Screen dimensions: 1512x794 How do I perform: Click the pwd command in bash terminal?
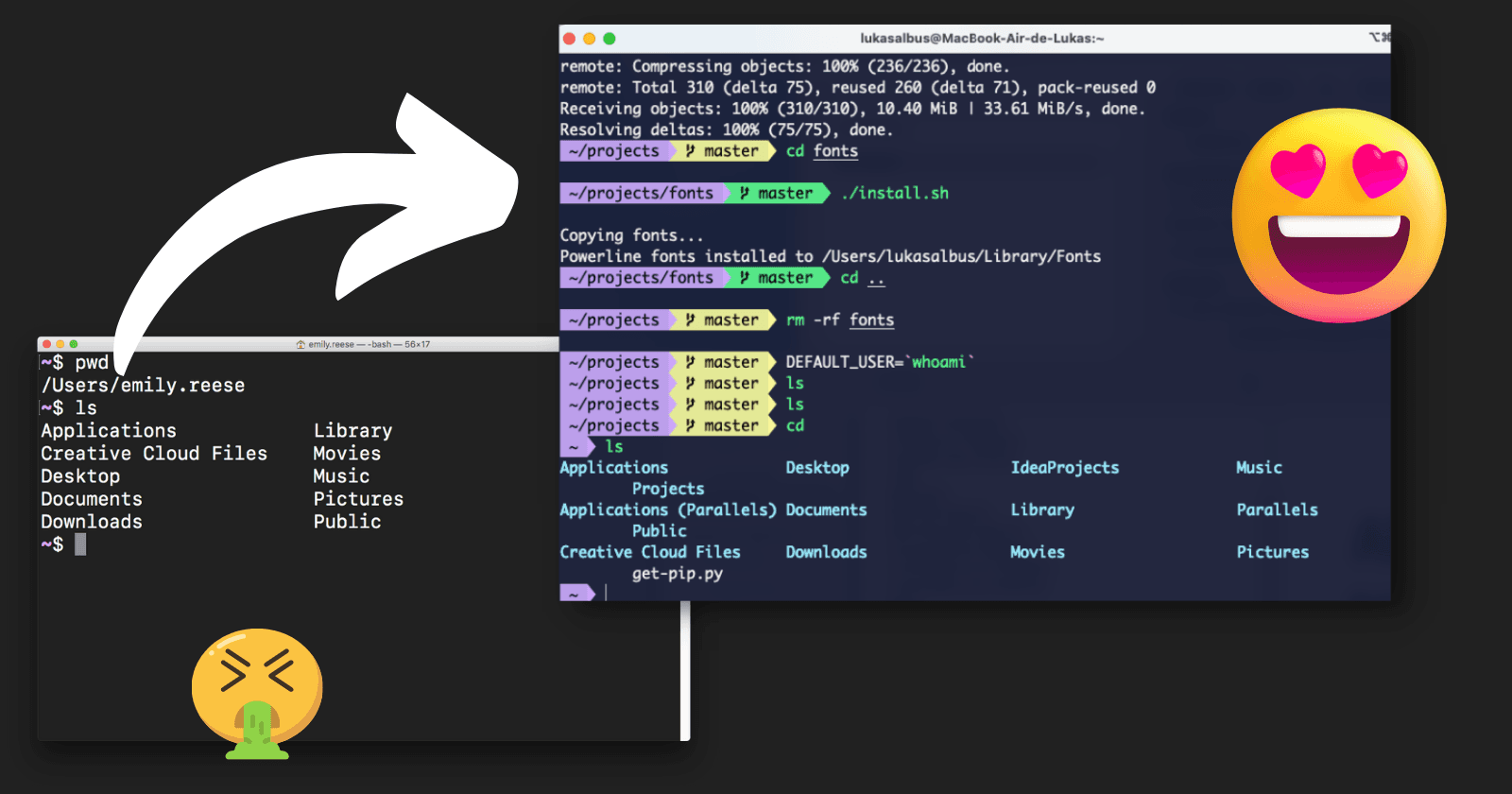coord(92,363)
